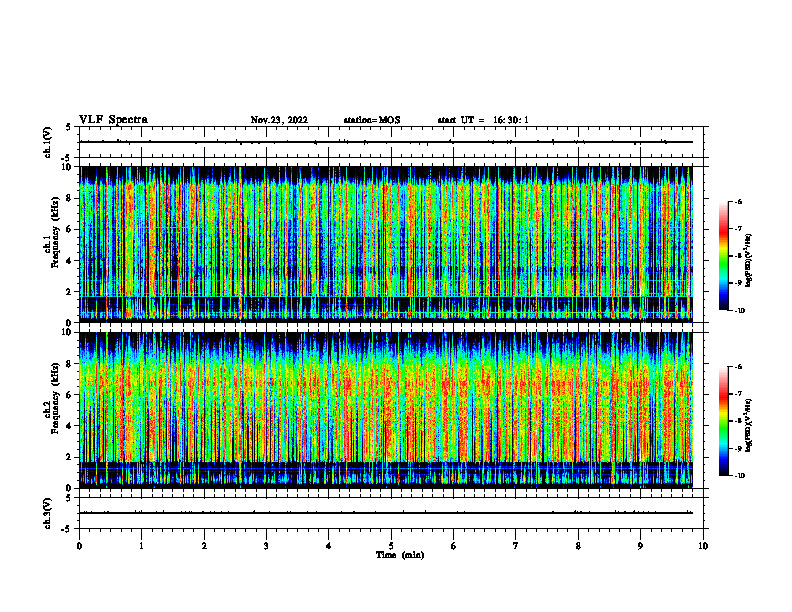Click x-axis tick label '0'
This screenshot has height=612, width=792.
[79, 546]
